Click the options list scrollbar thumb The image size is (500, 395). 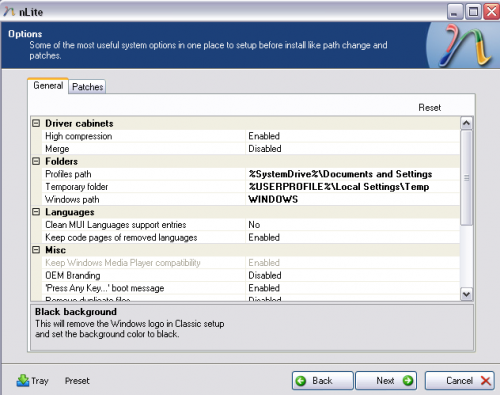tap(466, 178)
